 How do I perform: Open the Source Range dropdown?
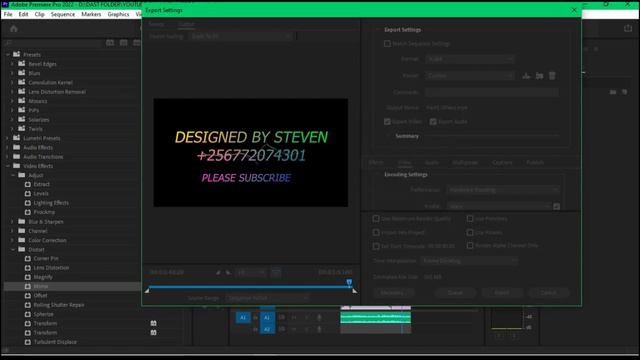click(267, 298)
